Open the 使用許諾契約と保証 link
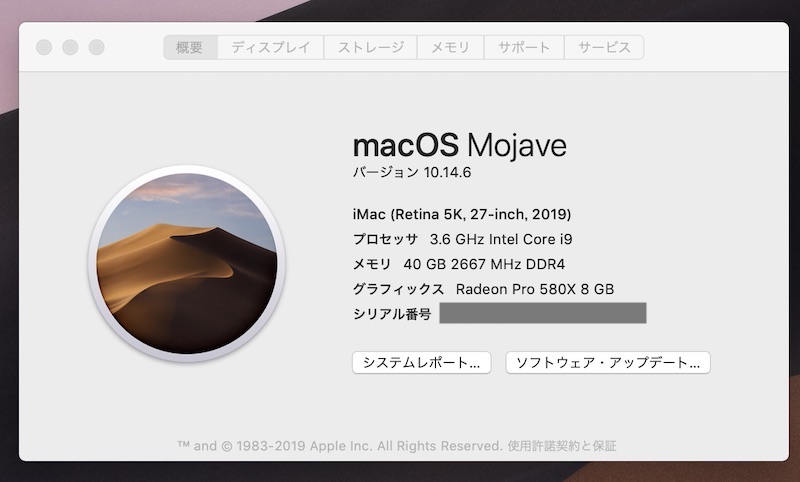800x482 pixels. (562, 446)
